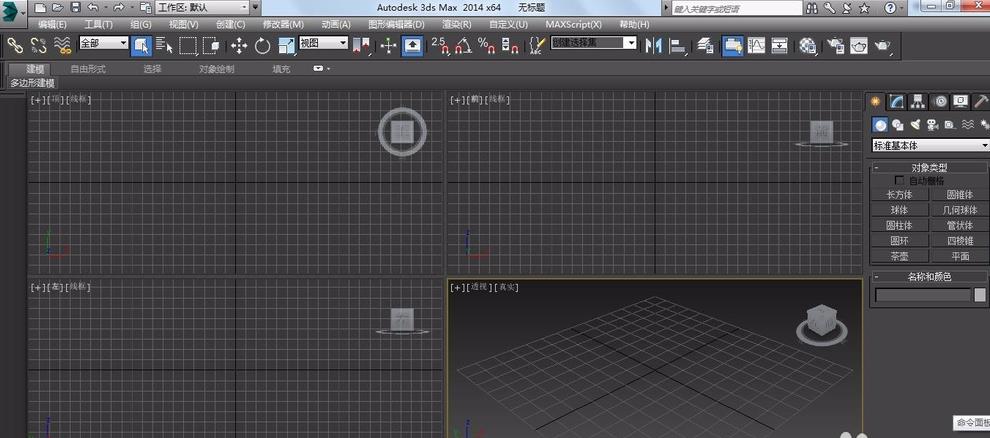Redo the action with the redo arrow
Image resolution: width=990 pixels, height=438 pixels.
118,8
